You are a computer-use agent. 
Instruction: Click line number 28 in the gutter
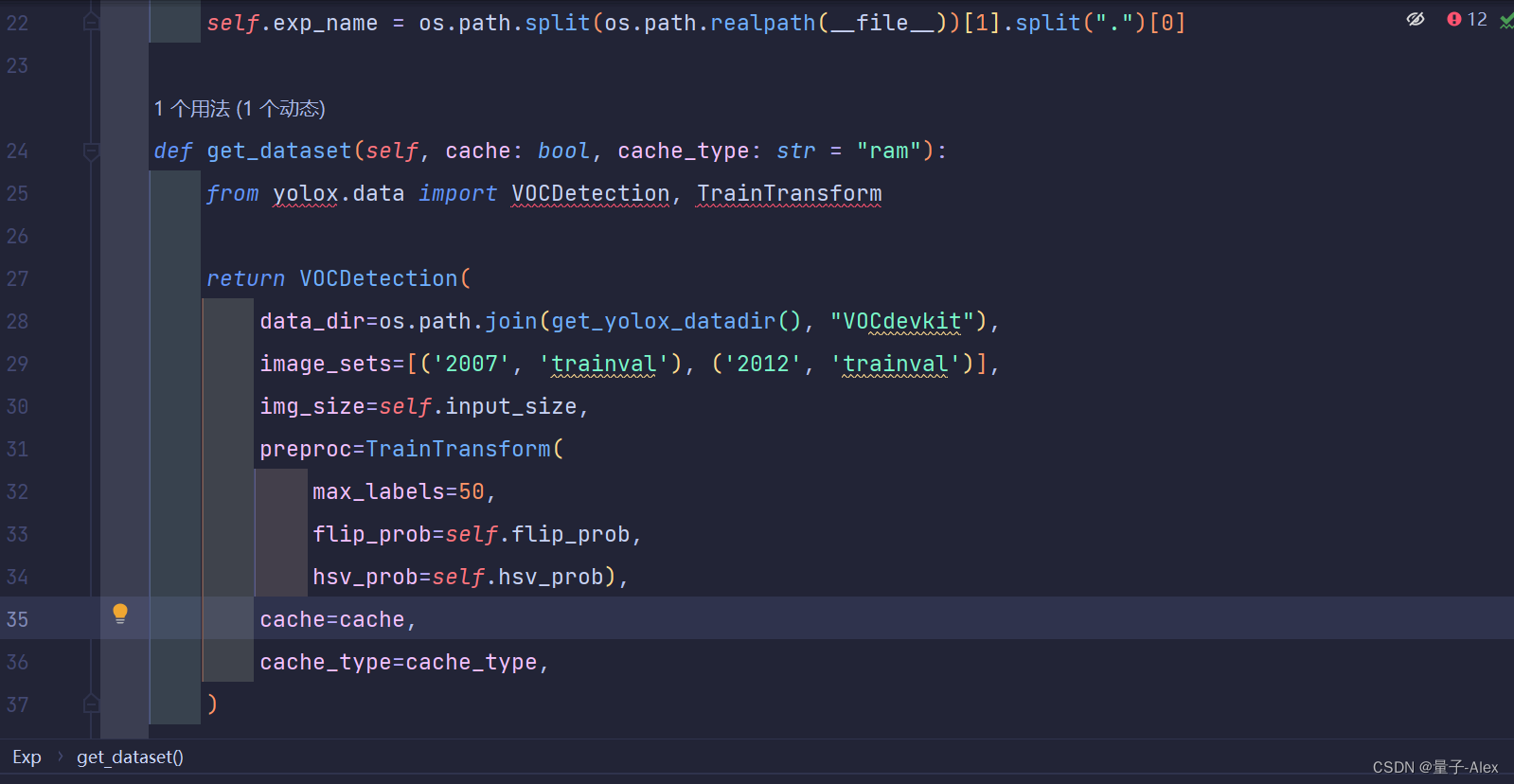[17, 321]
